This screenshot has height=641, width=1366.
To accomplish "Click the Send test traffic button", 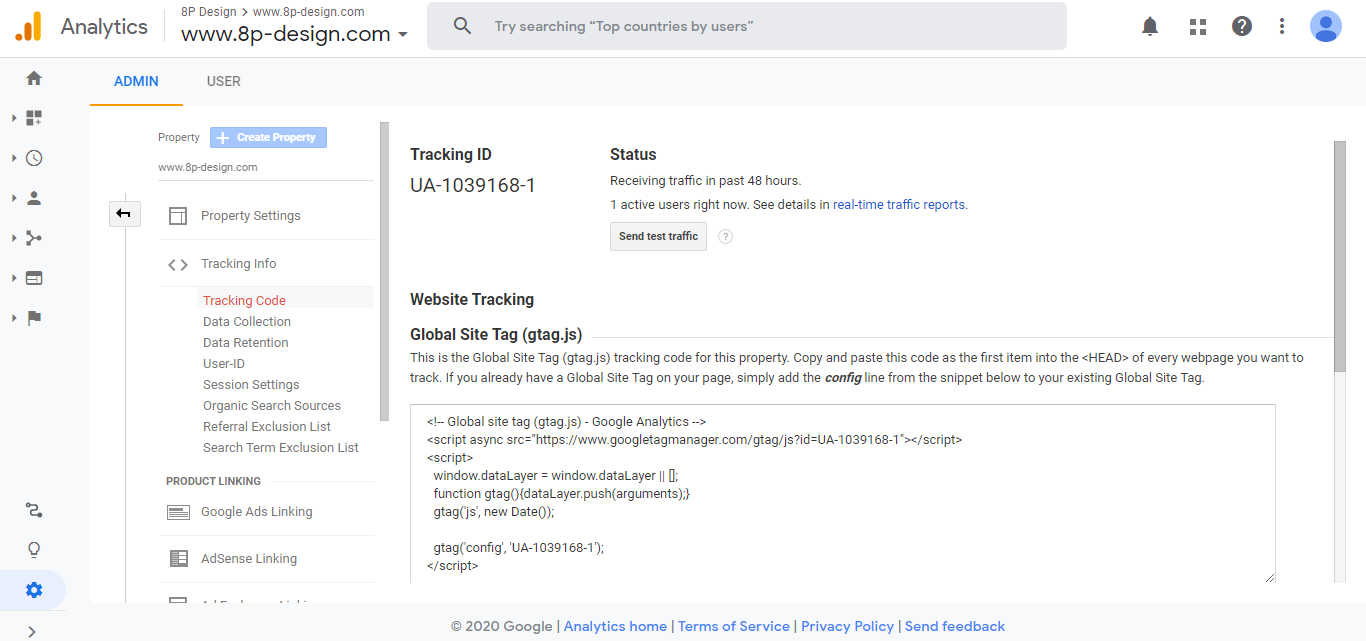I will pos(658,237).
